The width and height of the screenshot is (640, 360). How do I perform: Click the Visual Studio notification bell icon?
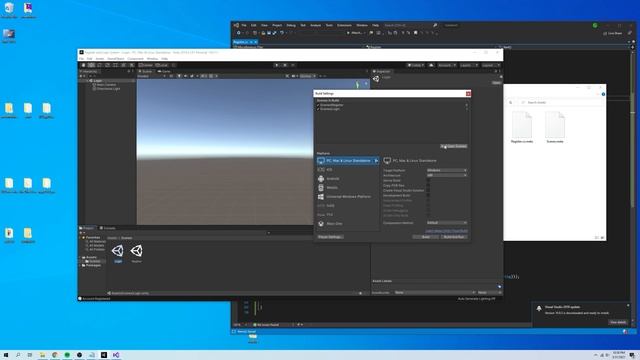click(x=539, y=308)
